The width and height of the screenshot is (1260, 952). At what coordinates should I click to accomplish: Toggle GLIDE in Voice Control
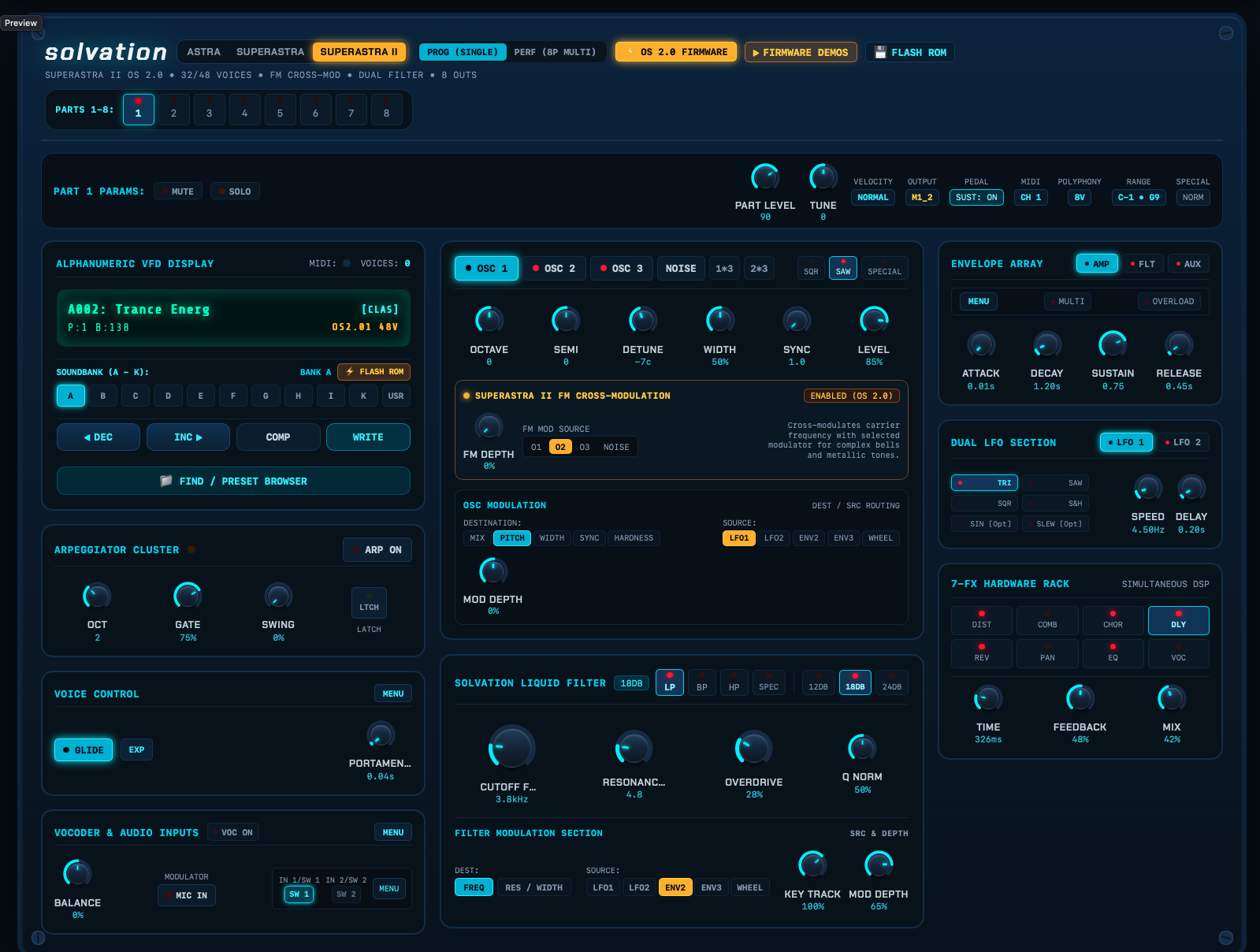(x=84, y=749)
